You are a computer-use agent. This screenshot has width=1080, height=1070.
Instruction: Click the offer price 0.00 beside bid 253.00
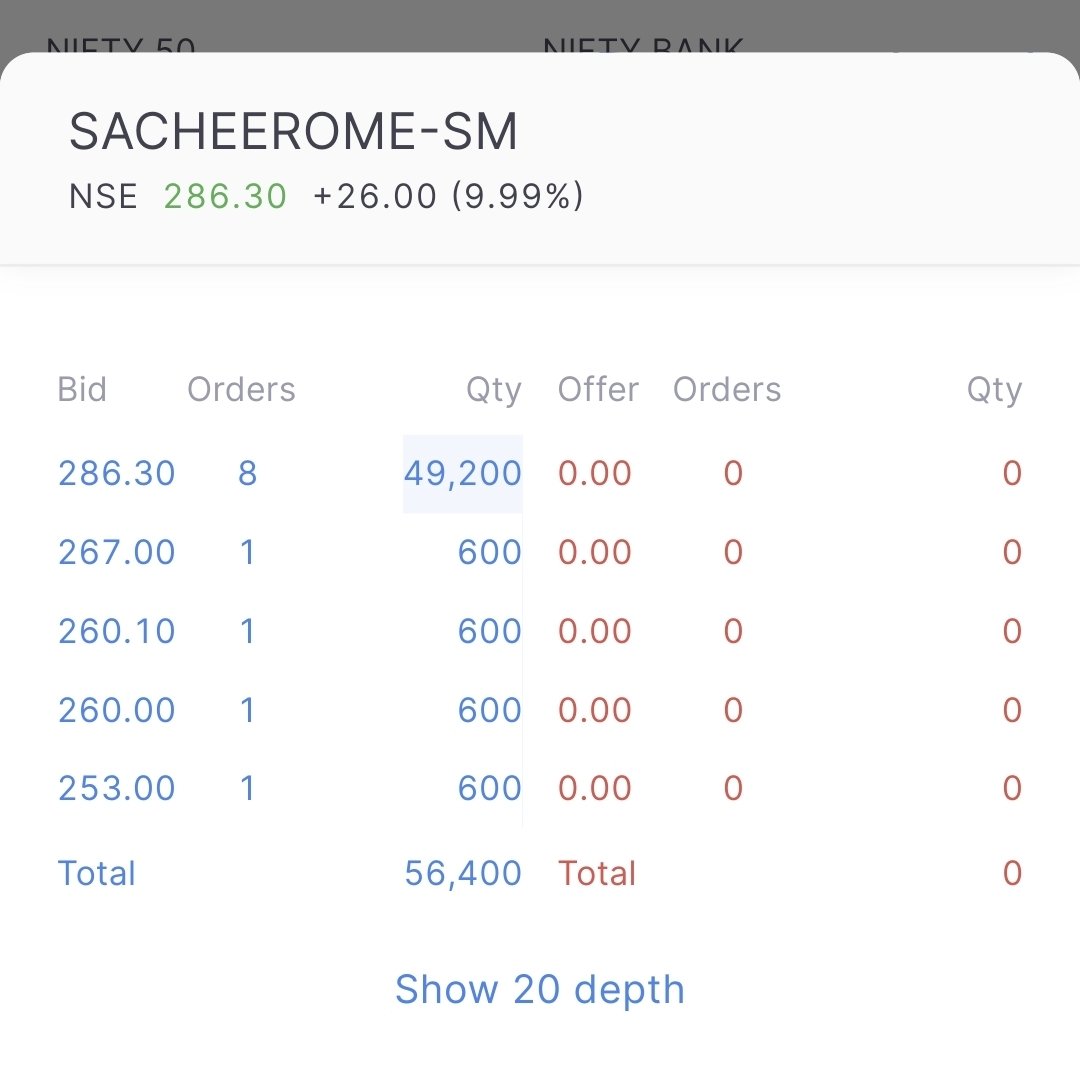594,788
